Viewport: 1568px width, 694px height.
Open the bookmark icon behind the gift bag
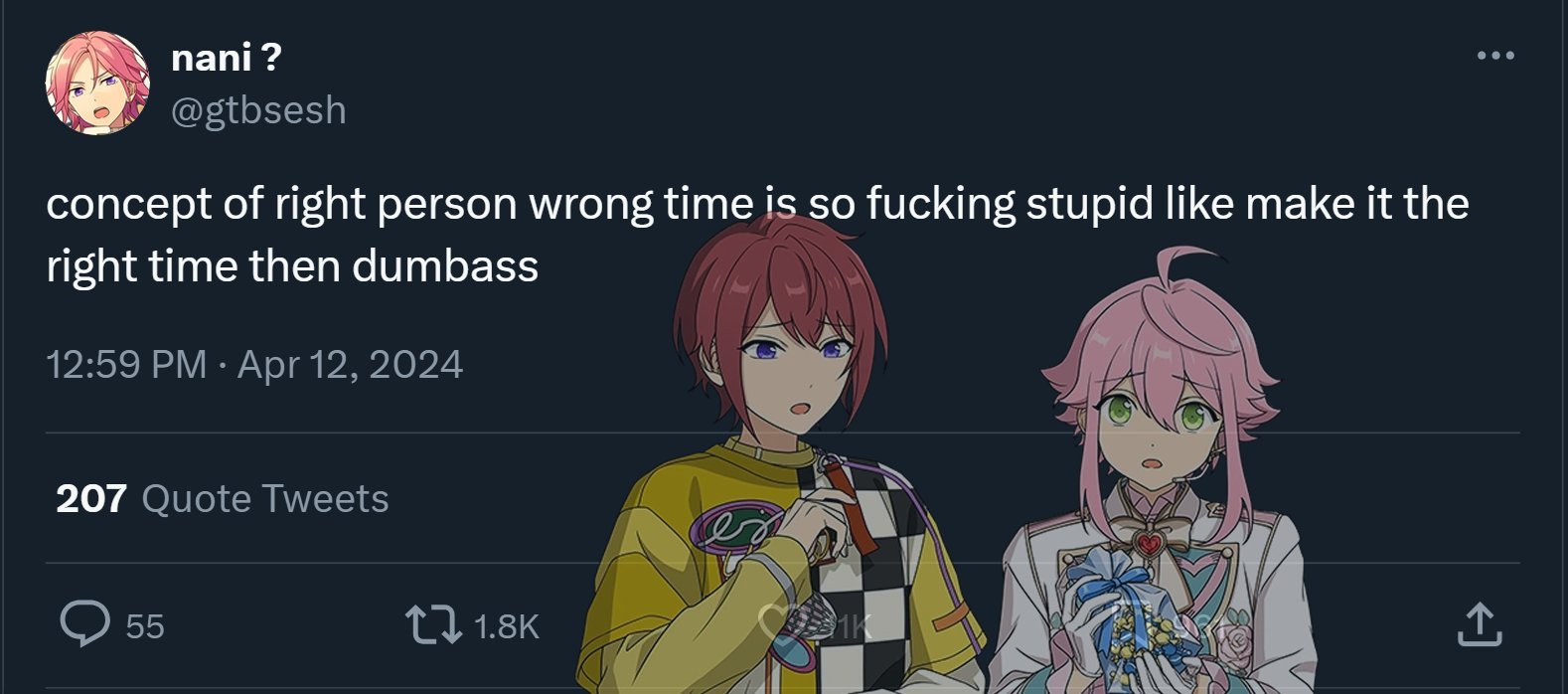pos(1130,624)
